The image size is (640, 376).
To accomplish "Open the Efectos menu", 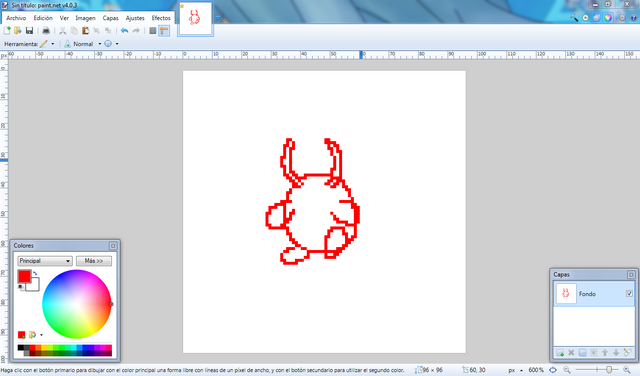I will (x=161, y=18).
